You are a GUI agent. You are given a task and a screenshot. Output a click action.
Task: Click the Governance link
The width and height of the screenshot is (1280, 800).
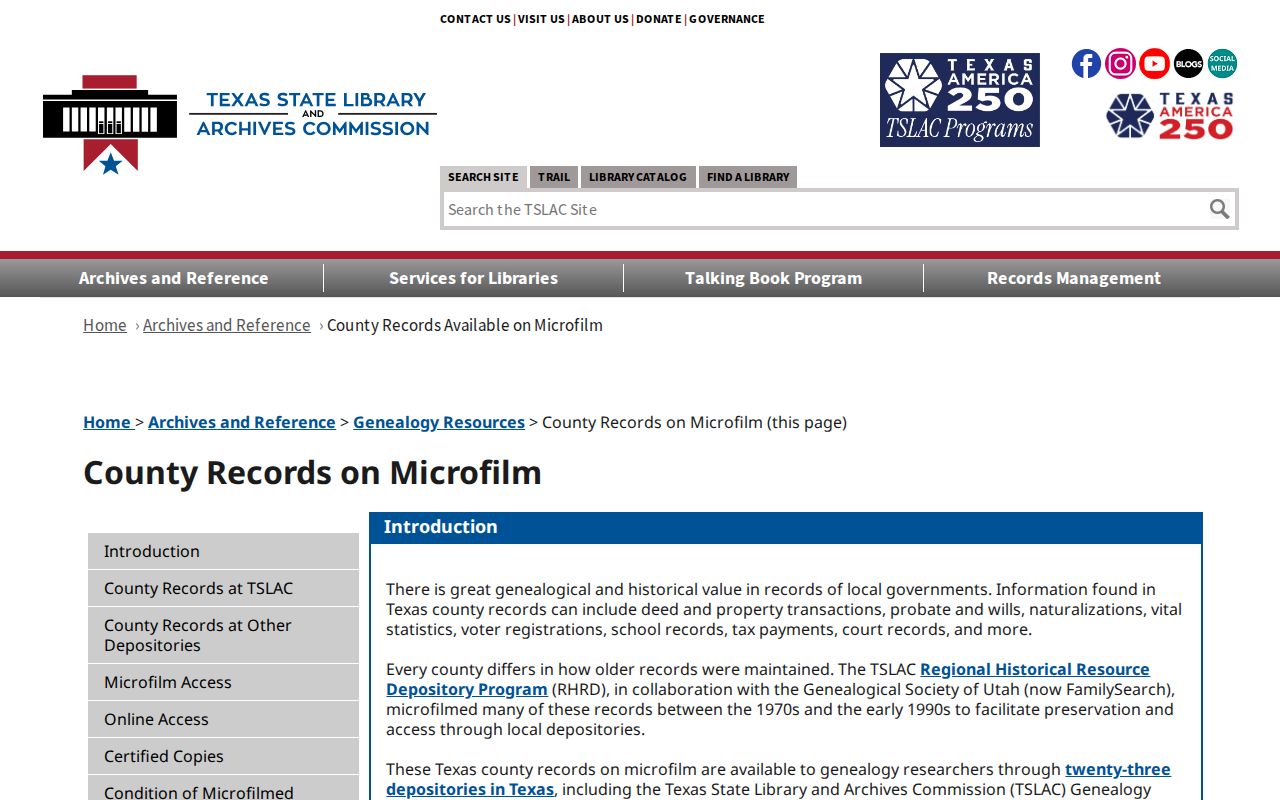(x=727, y=19)
